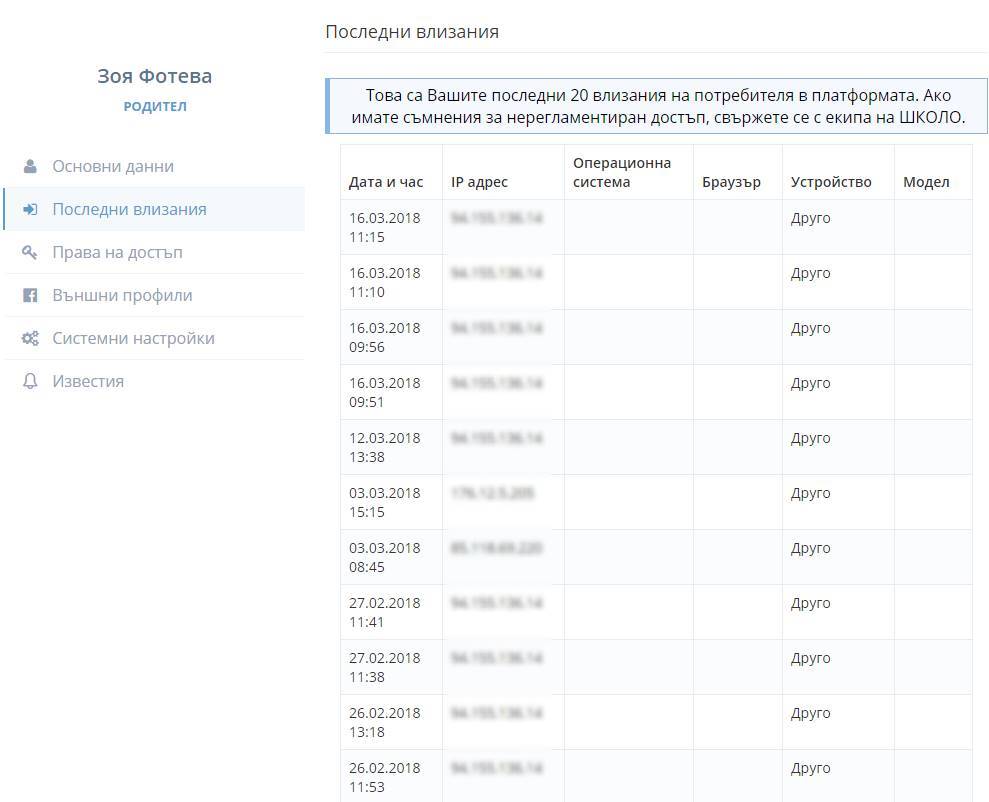989x802 pixels.
Task: Click the key icon beside Права на достъп
Action: [30, 252]
